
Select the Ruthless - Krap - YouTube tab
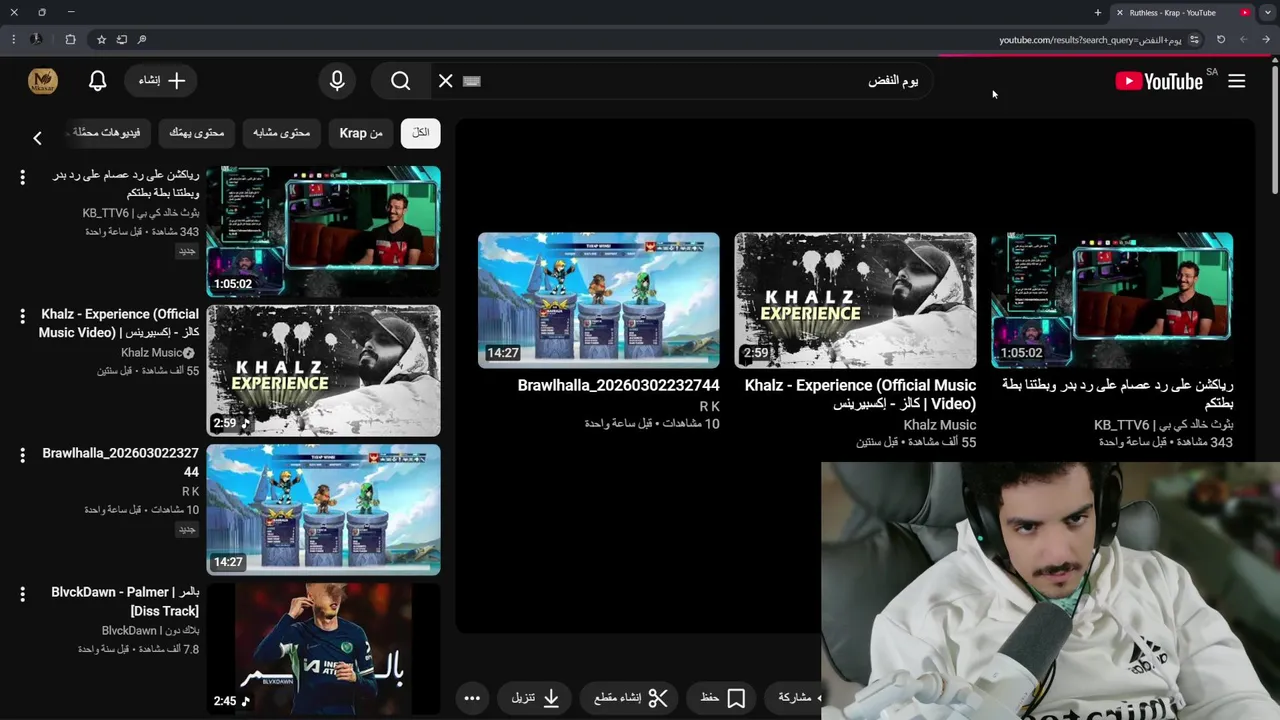tap(1182, 13)
